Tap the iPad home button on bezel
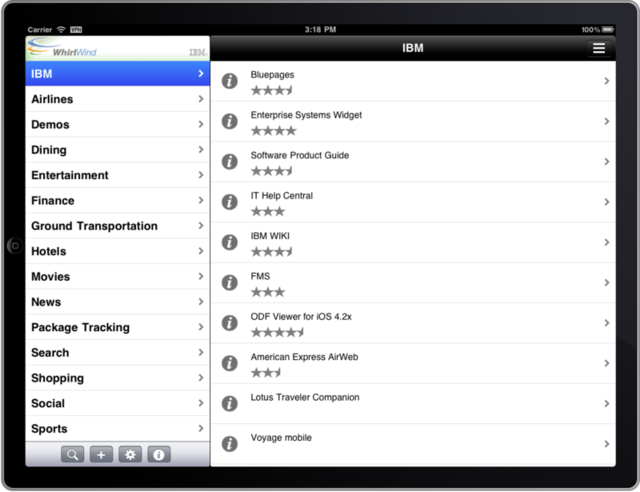This screenshot has height=492, width=640. 15,246
